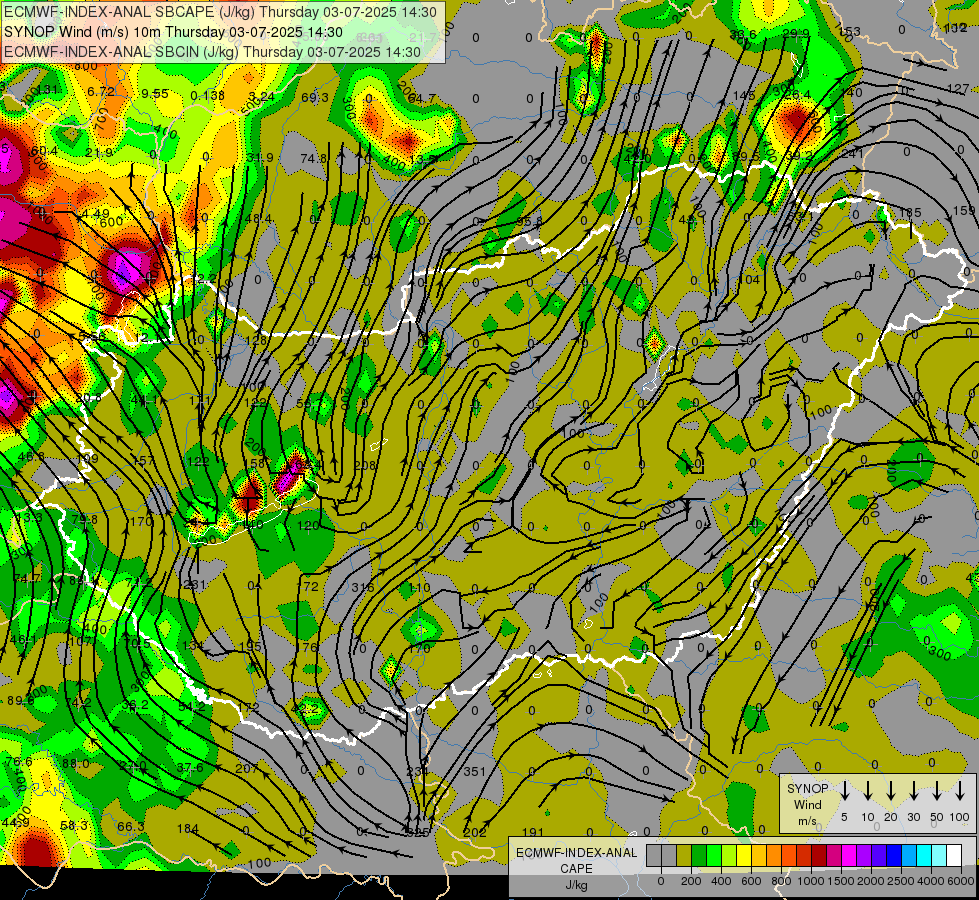Click the SBCIN title line
The width and height of the screenshot is (979, 900).
(x=212, y=52)
